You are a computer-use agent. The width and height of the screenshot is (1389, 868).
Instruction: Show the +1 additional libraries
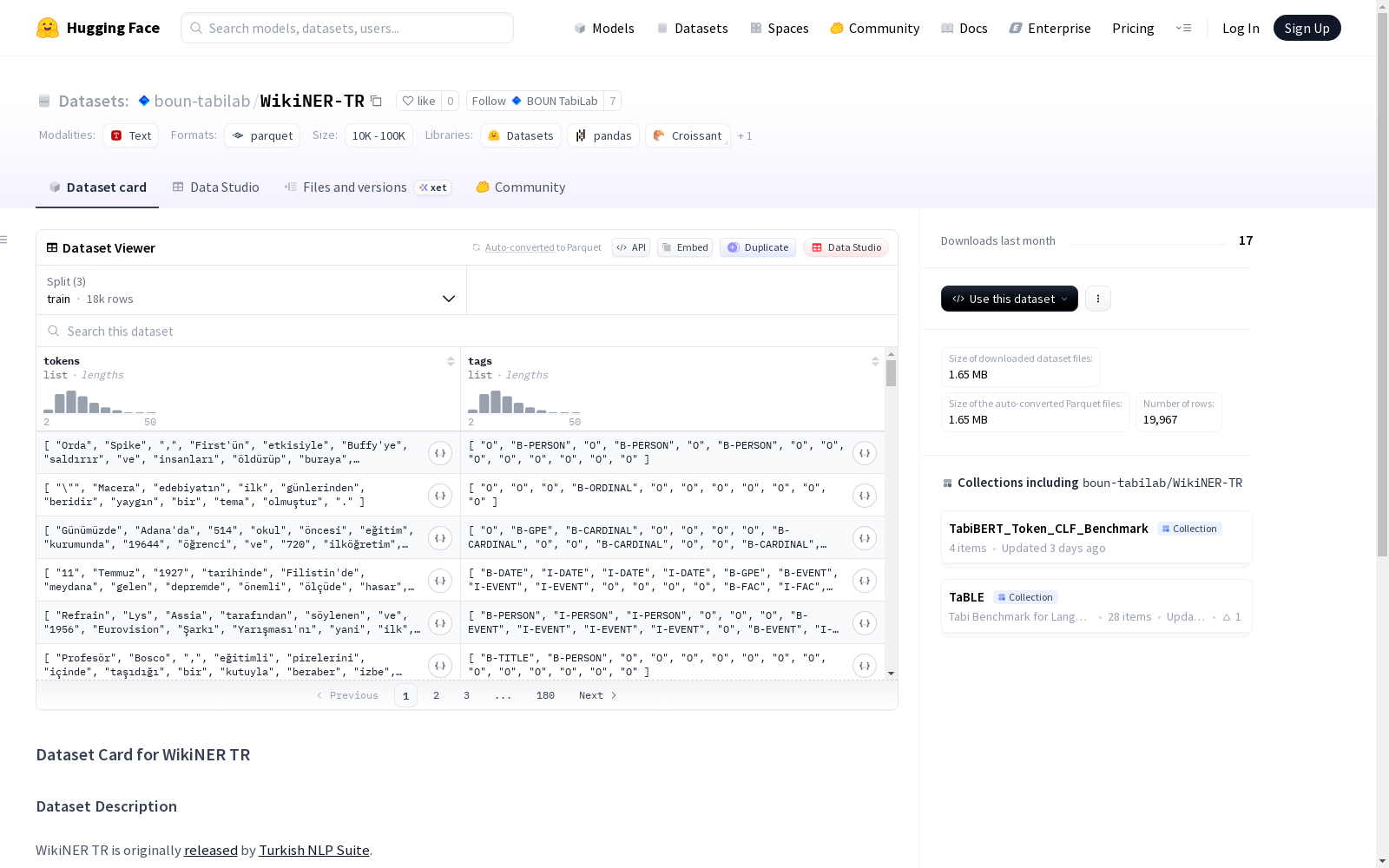coord(745,135)
